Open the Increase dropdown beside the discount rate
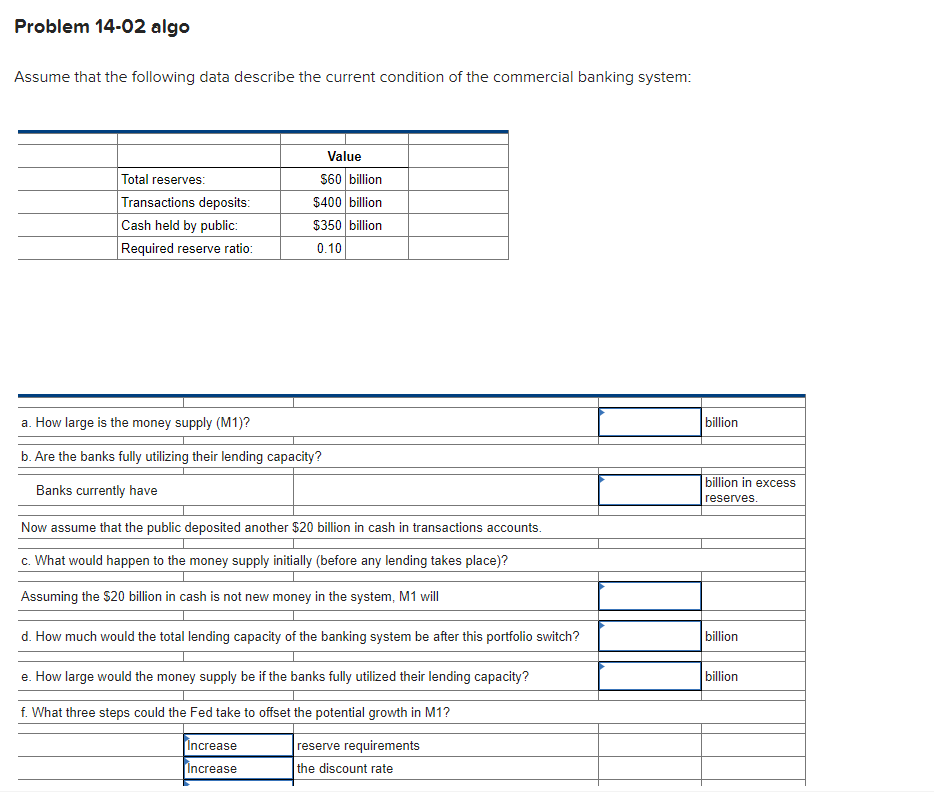934x797 pixels. [237, 768]
